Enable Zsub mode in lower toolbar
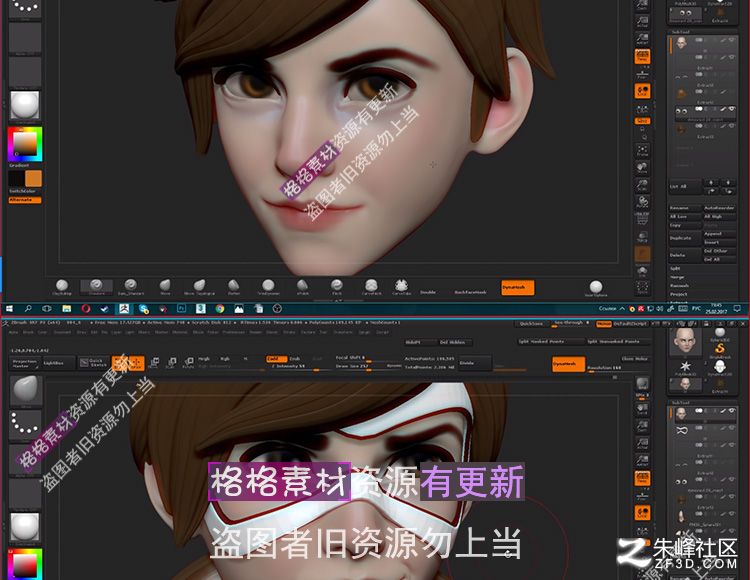750x580 pixels. pos(295,359)
